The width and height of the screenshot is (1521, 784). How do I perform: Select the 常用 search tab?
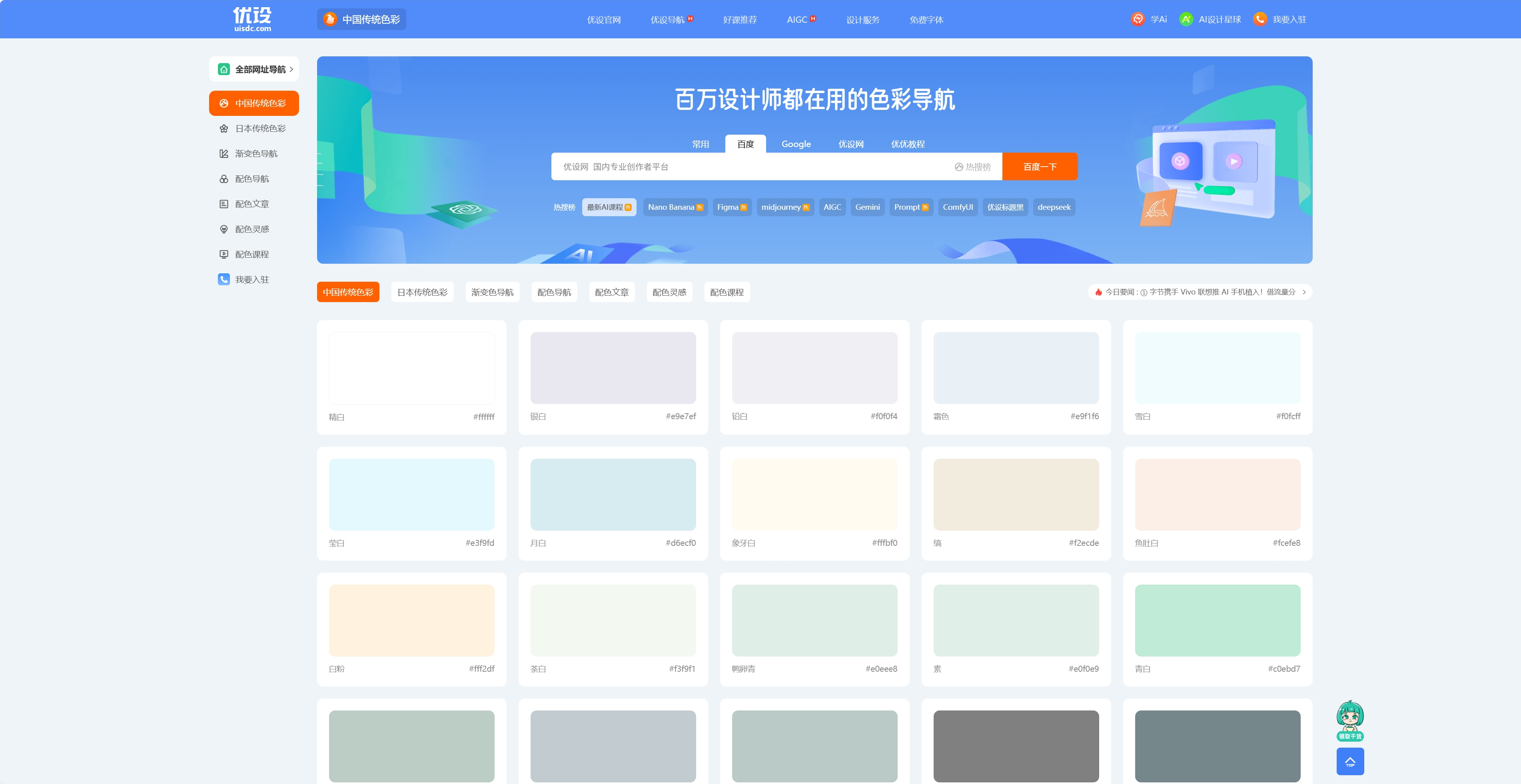tap(700, 144)
